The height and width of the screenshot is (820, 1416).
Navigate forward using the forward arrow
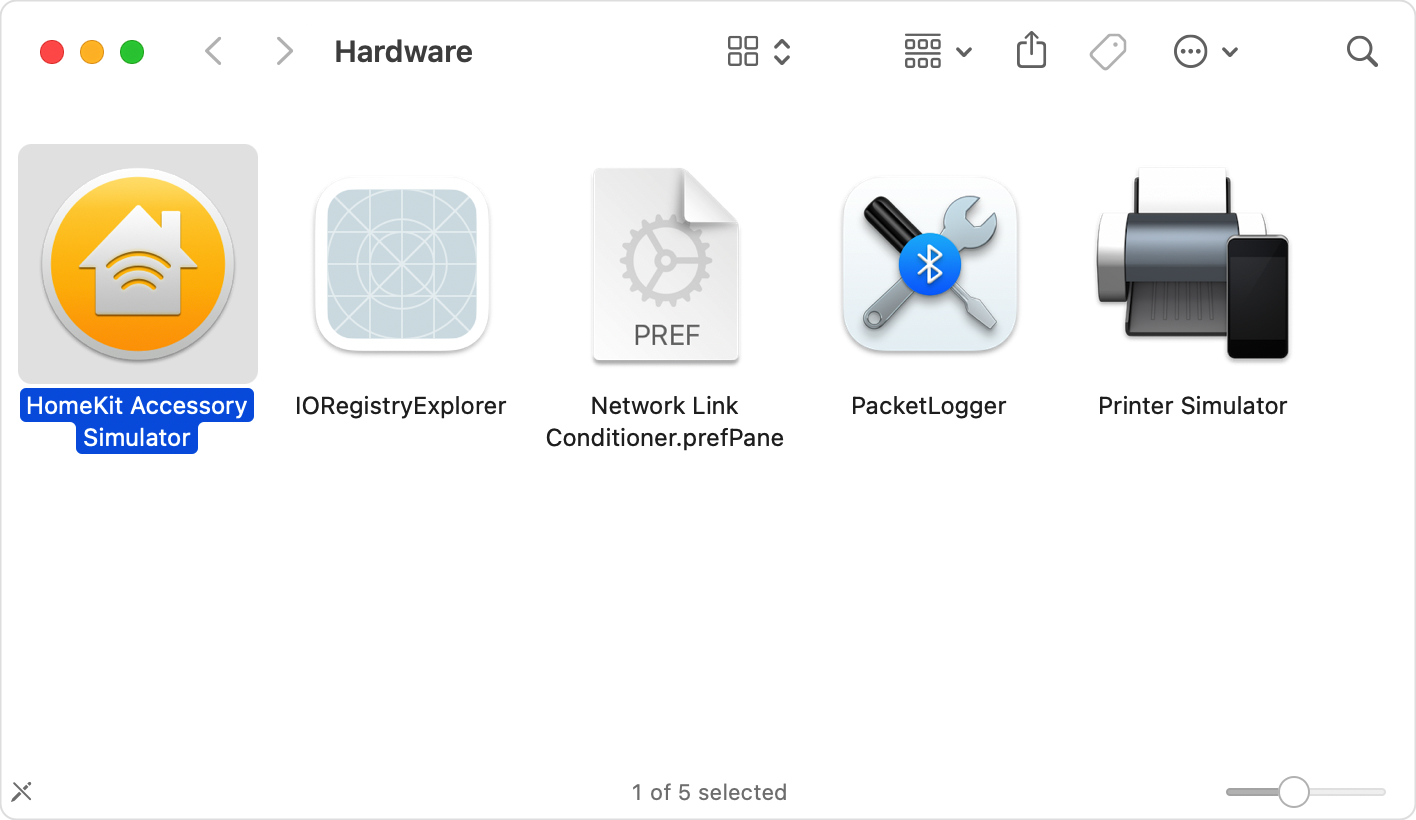(285, 51)
